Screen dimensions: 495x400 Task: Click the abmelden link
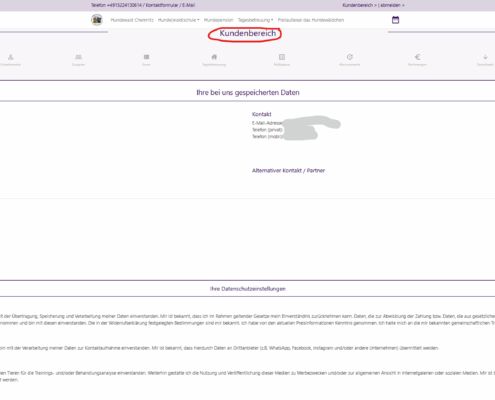(x=392, y=5)
